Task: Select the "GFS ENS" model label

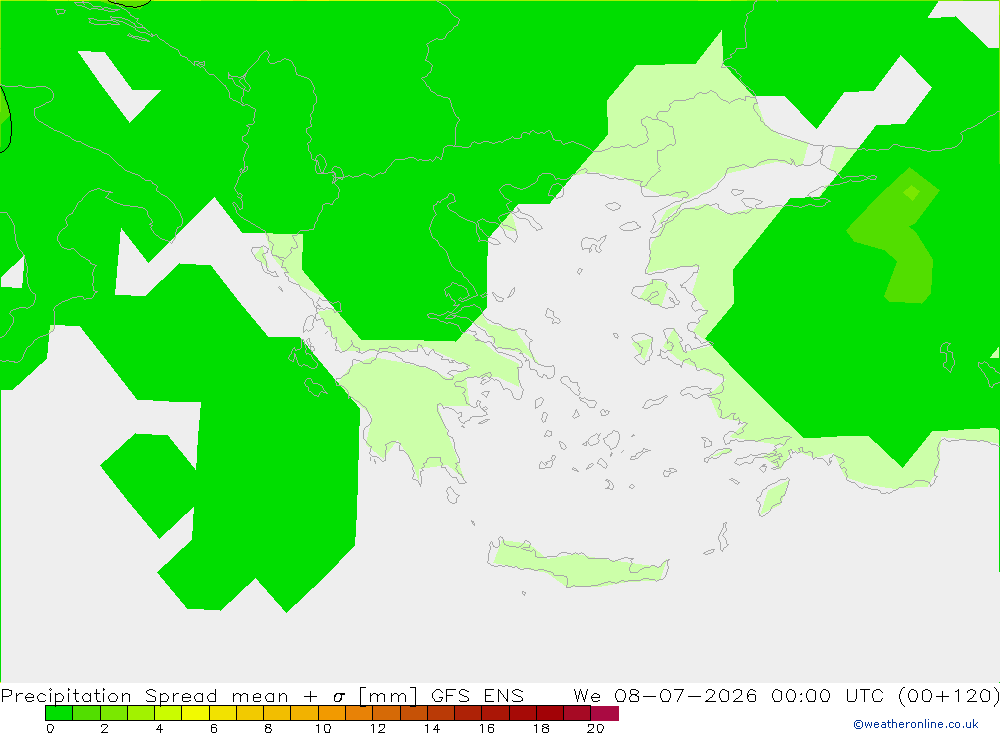Action: (477, 696)
